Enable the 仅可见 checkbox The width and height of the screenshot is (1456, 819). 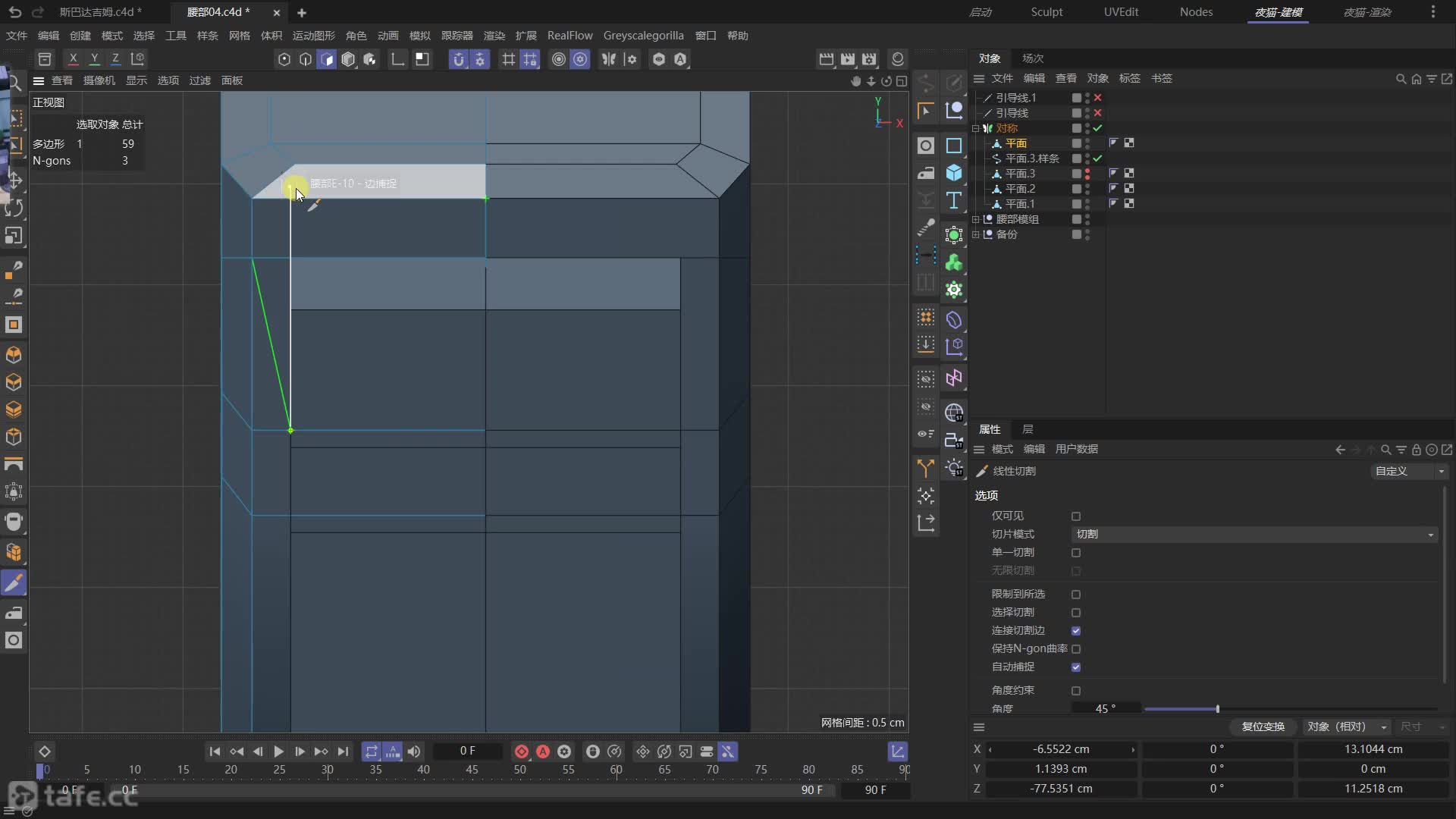[1076, 516]
